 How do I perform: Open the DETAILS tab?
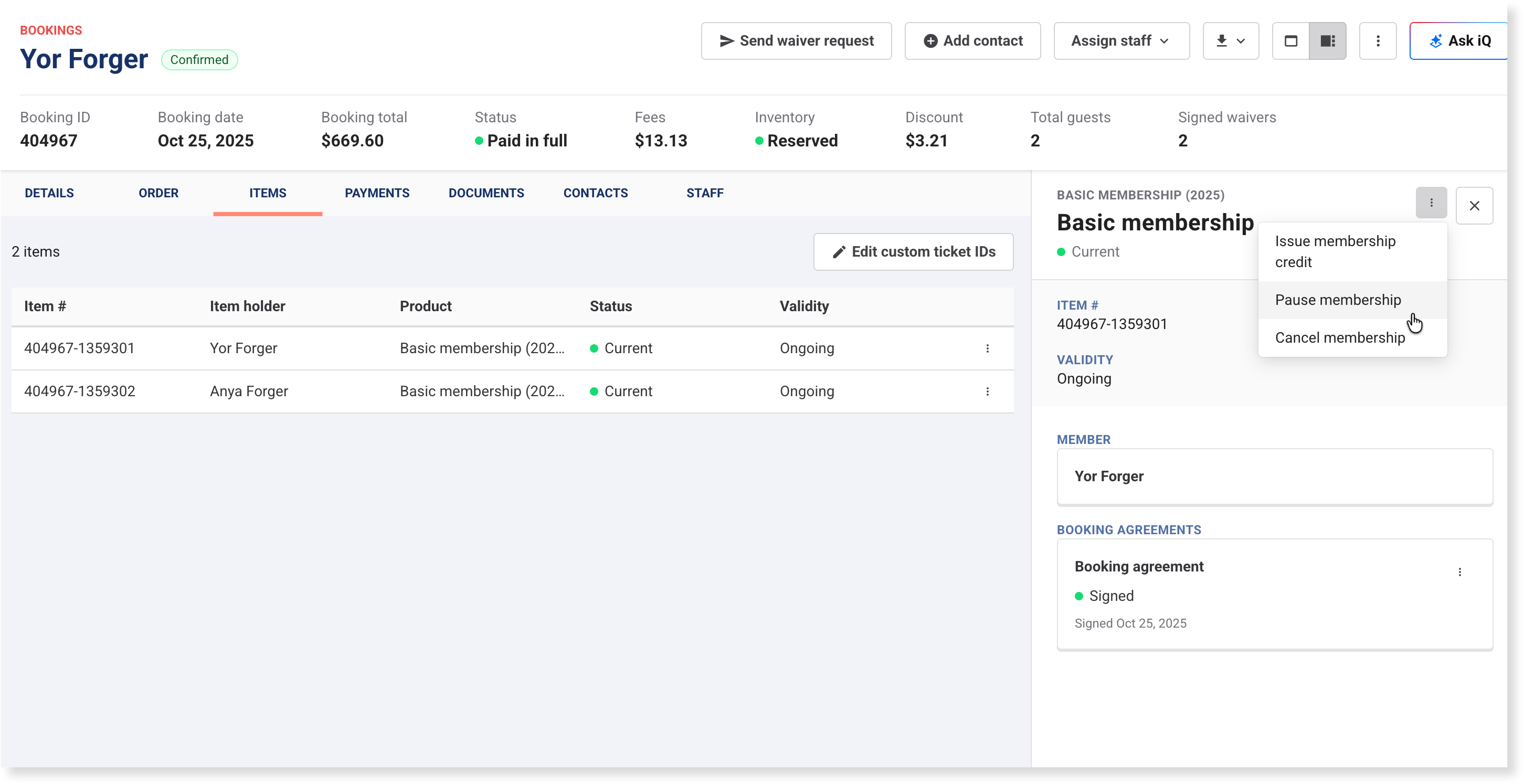[x=49, y=193]
